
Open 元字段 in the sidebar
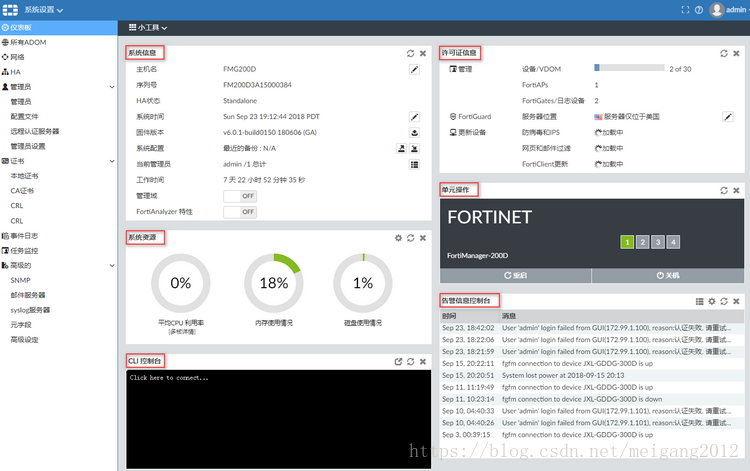21,325
